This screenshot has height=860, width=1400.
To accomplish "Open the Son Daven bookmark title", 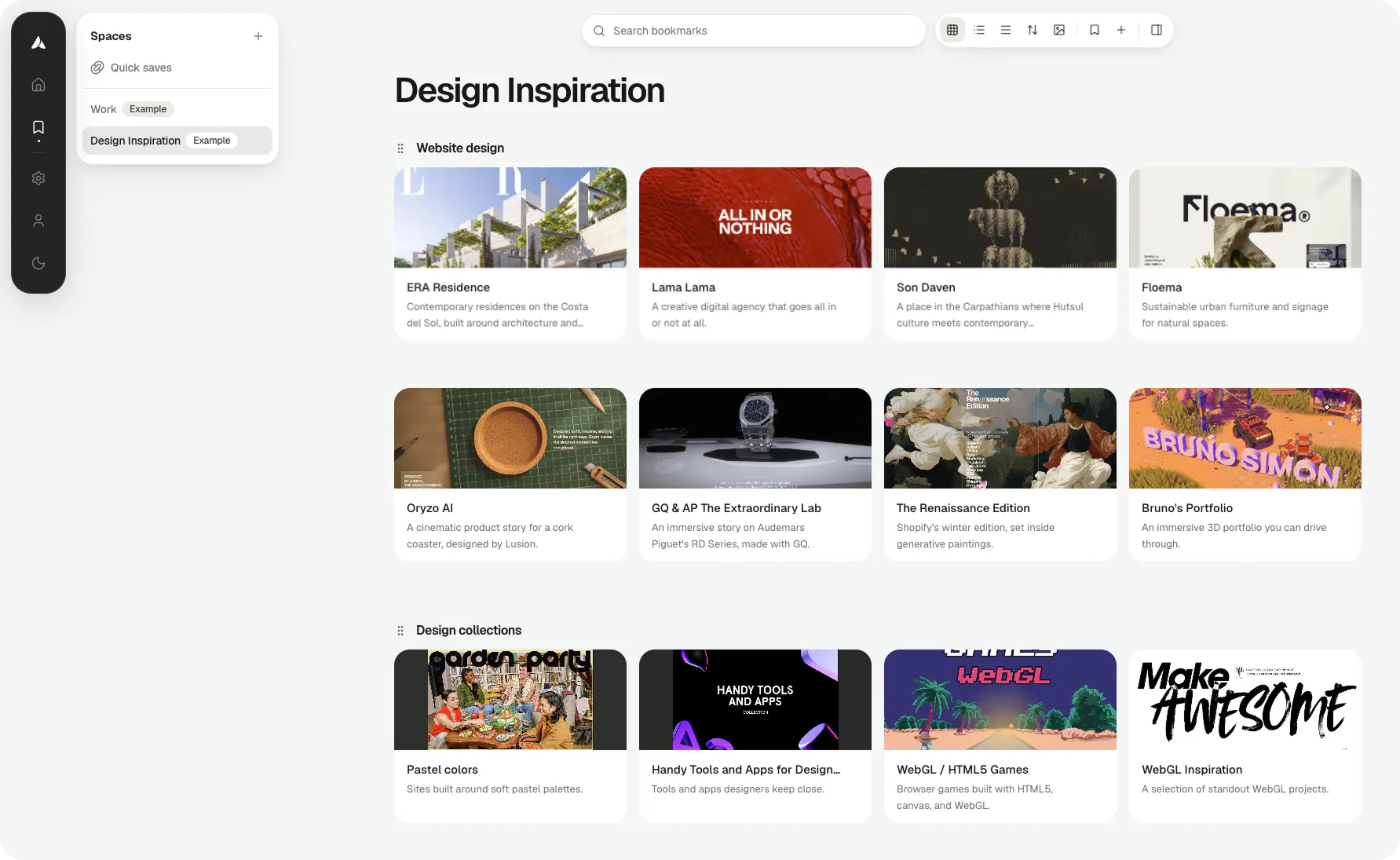I will click(926, 287).
